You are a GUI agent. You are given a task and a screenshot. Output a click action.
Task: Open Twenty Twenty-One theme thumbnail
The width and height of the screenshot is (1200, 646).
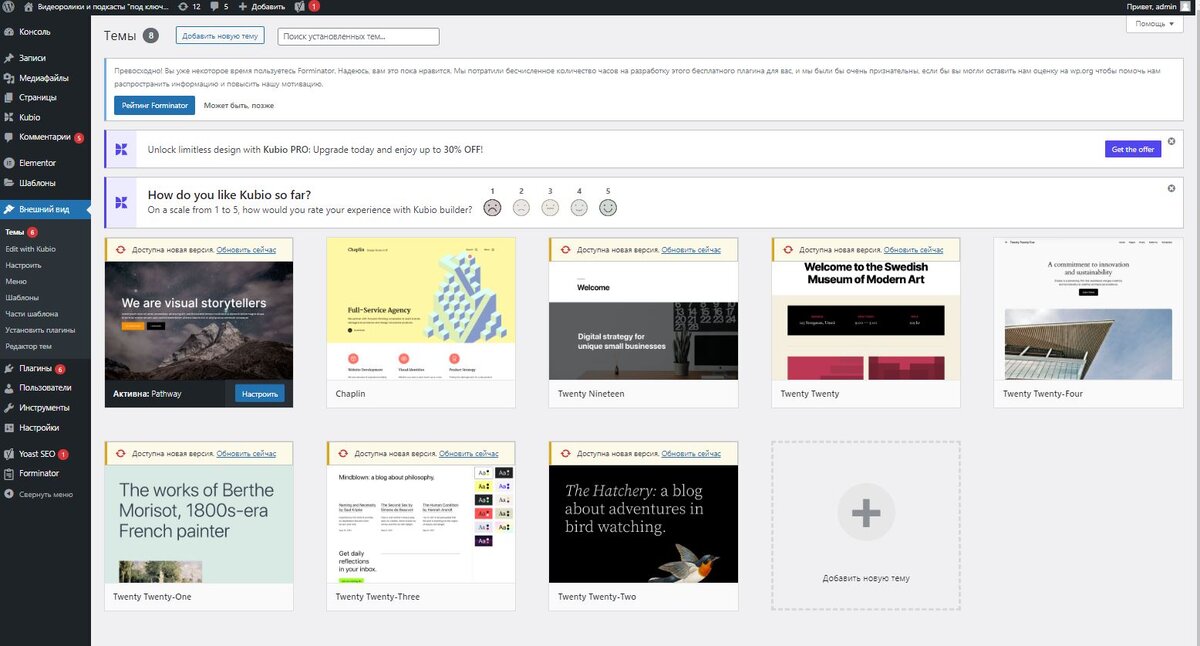tap(199, 524)
